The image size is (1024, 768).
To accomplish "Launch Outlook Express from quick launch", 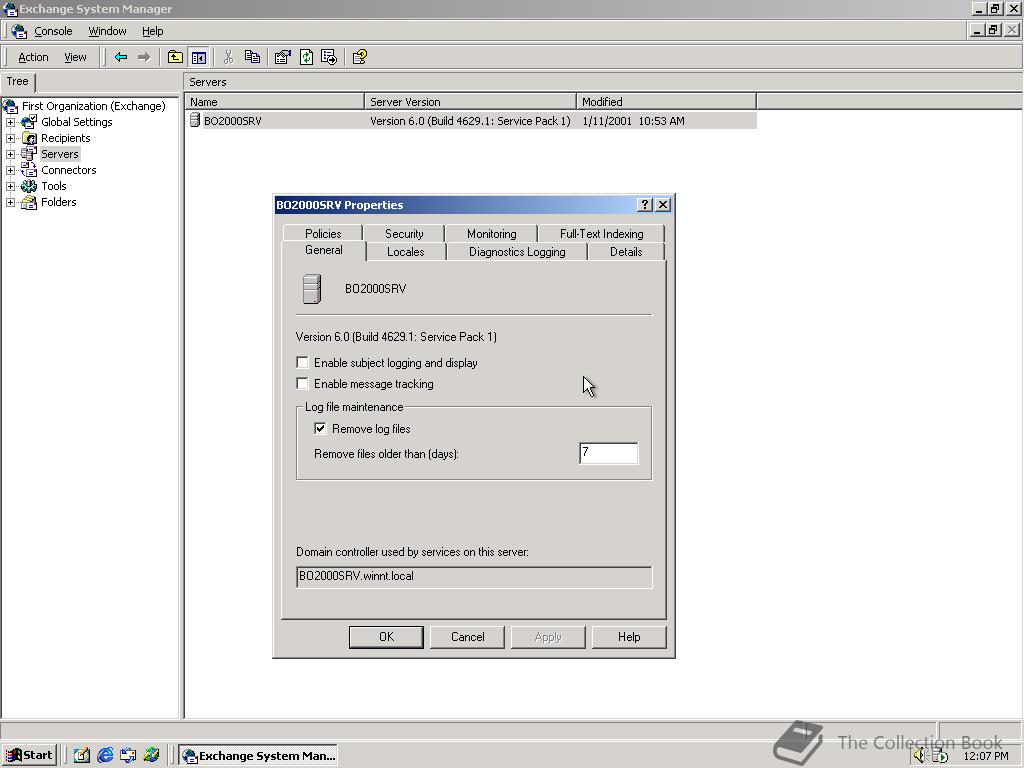I will coord(129,756).
